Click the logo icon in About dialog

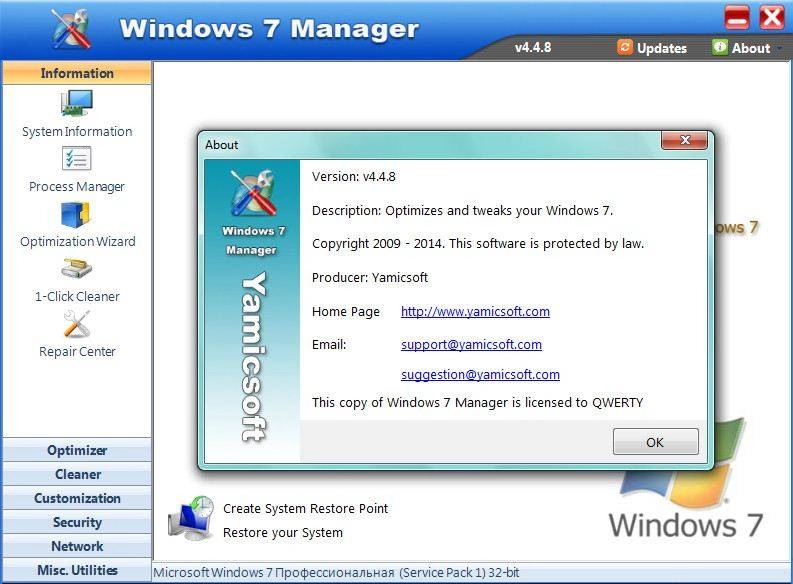point(252,194)
